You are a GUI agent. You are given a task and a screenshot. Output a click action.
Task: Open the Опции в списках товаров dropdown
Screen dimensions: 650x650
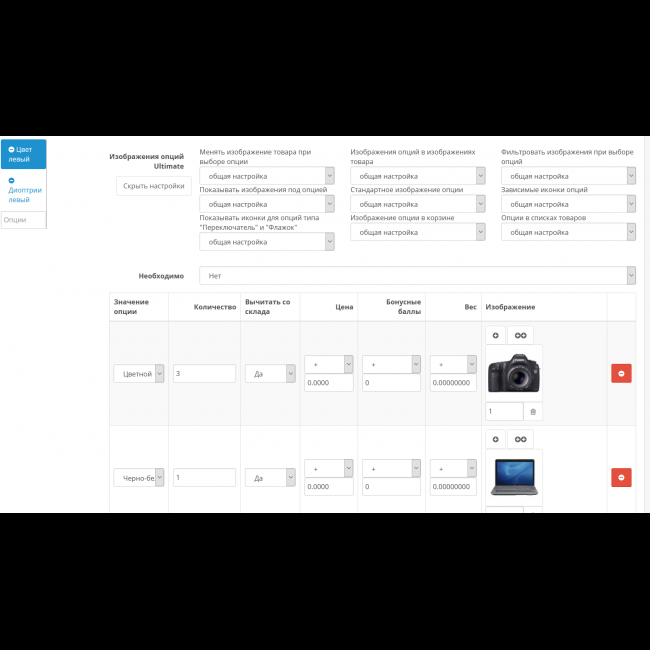click(568, 232)
